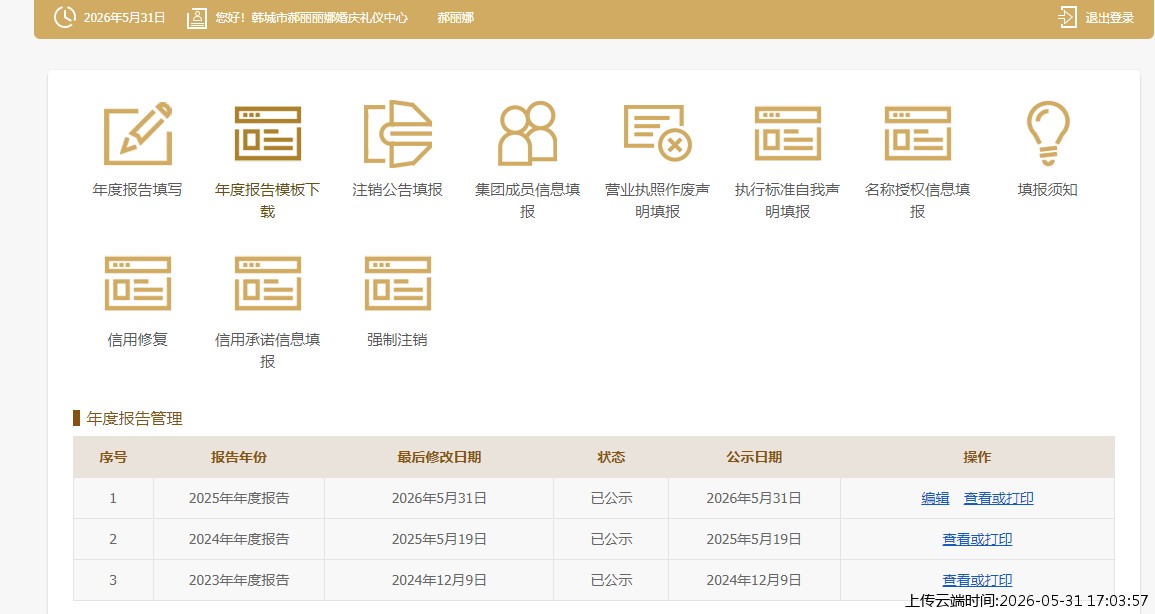Click the 信用承诺信息填报 icon
This screenshot has width=1155, height=614.
[x=267, y=283]
